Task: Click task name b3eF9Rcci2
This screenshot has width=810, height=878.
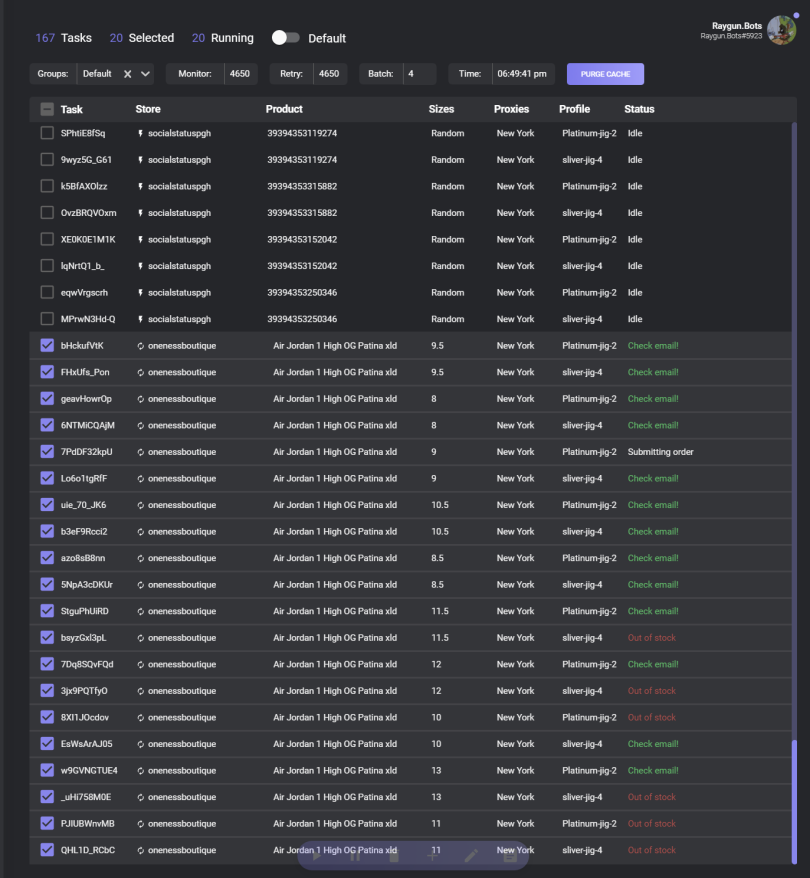Action: click(x=84, y=531)
